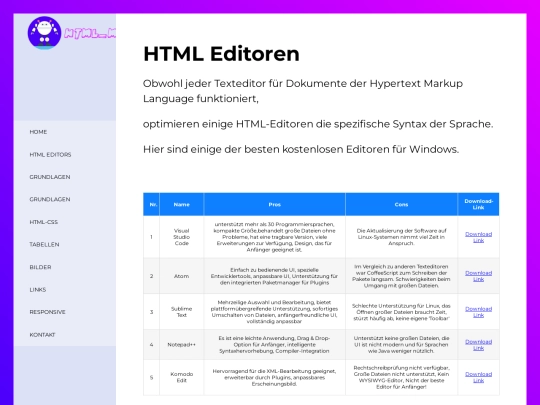Go to HTML EDITORS page

point(50,155)
